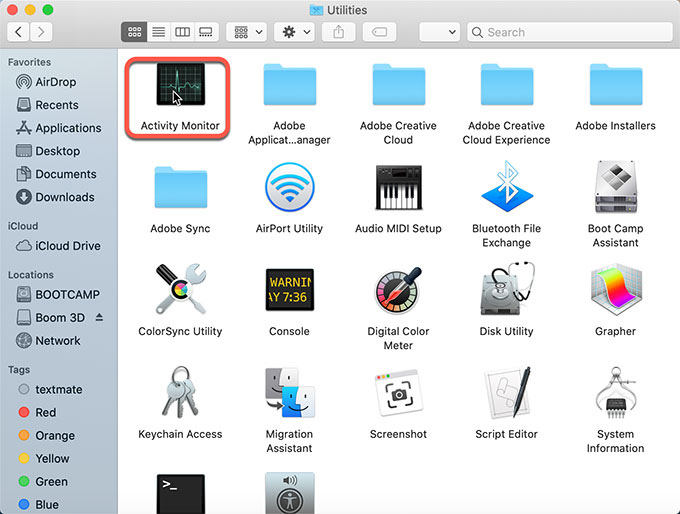
Task: Open the gear Action menu
Action: coord(295,32)
